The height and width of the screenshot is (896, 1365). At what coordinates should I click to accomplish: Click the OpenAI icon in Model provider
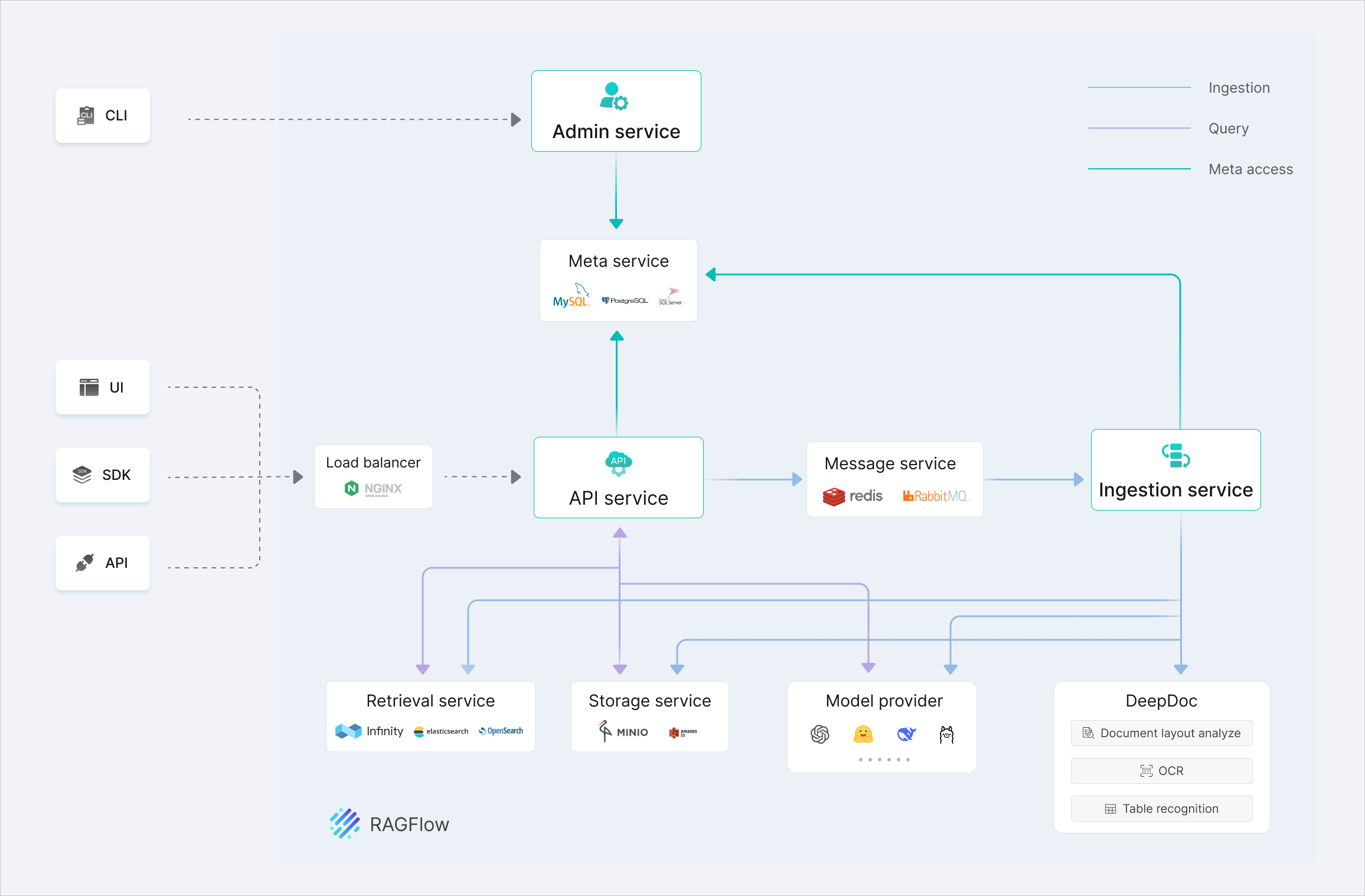coord(820,734)
